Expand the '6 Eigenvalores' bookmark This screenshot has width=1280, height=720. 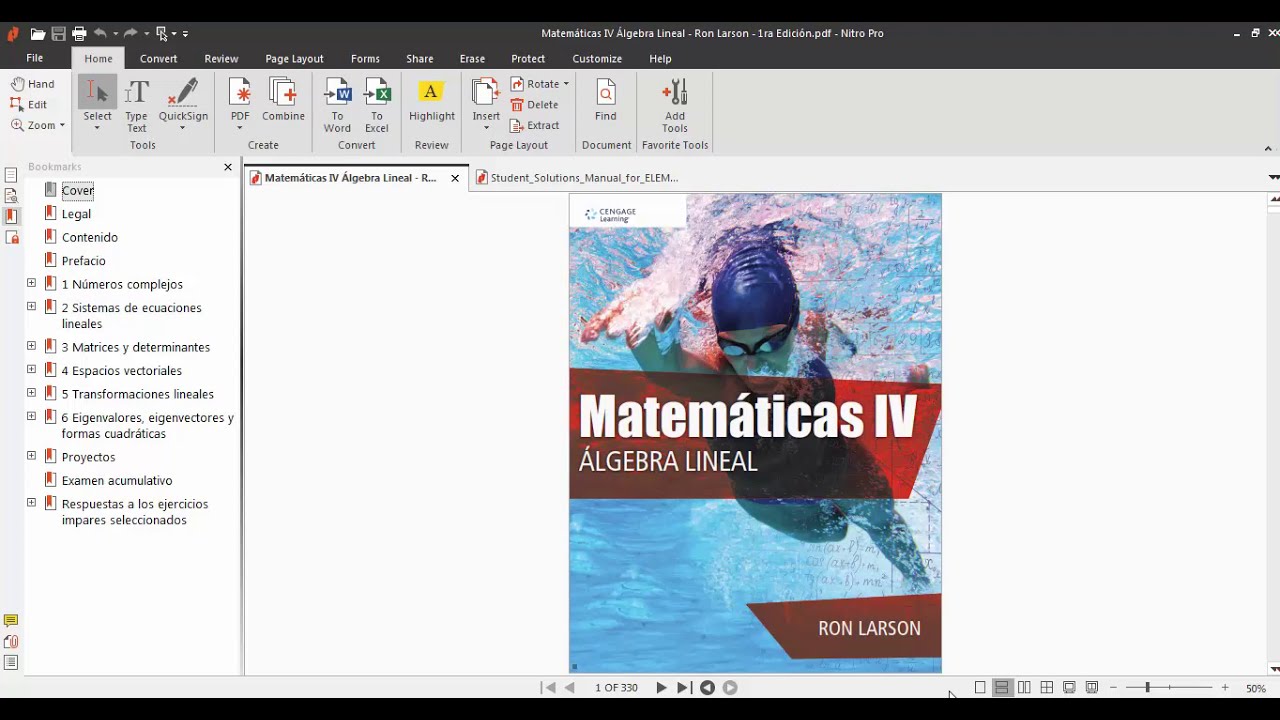pyautogui.click(x=31, y=416)
